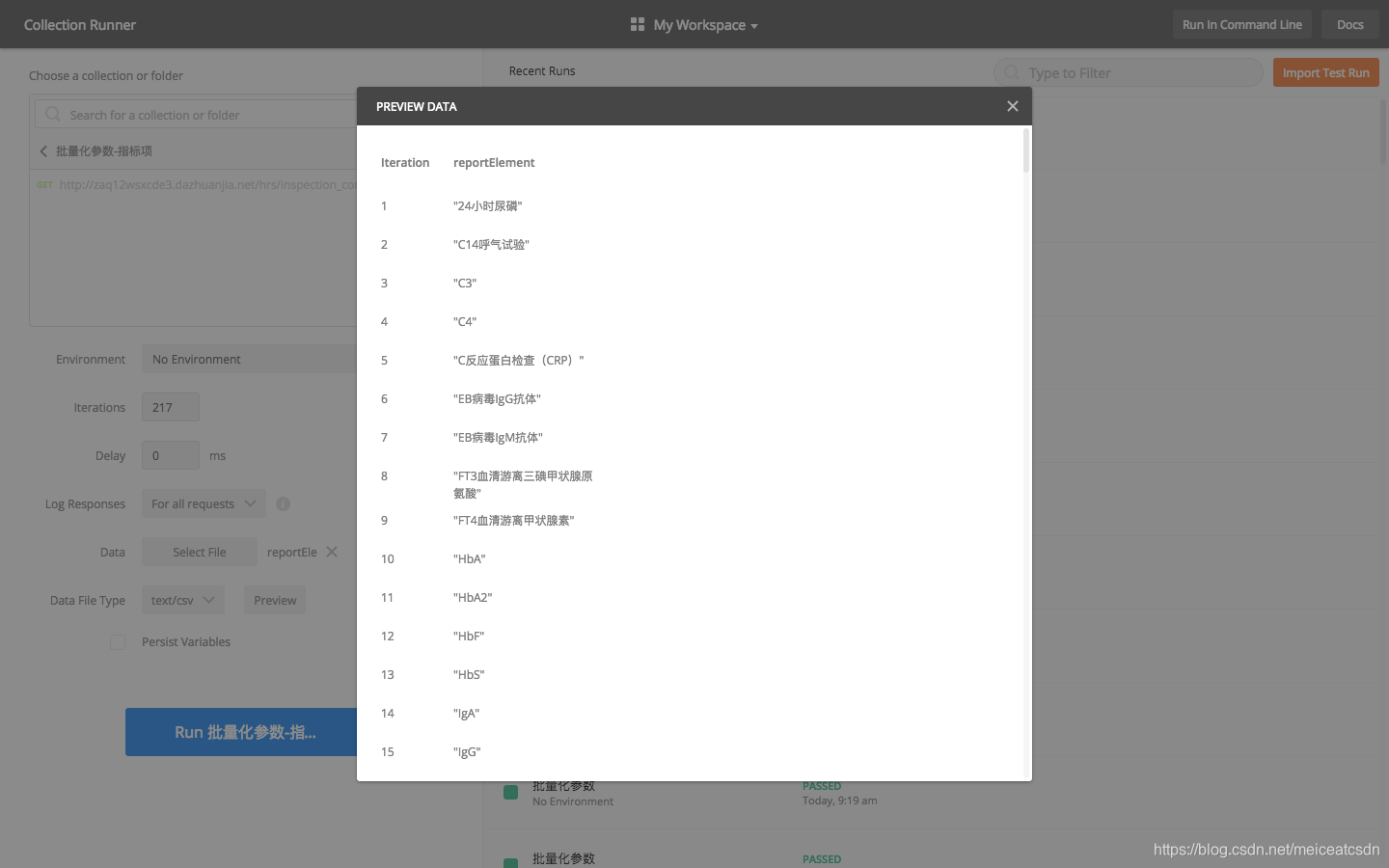Screen dimensions: 1389x868
Task: Go back from 批量化参数-指标项 folder
Action: click(x=43, y=151)
